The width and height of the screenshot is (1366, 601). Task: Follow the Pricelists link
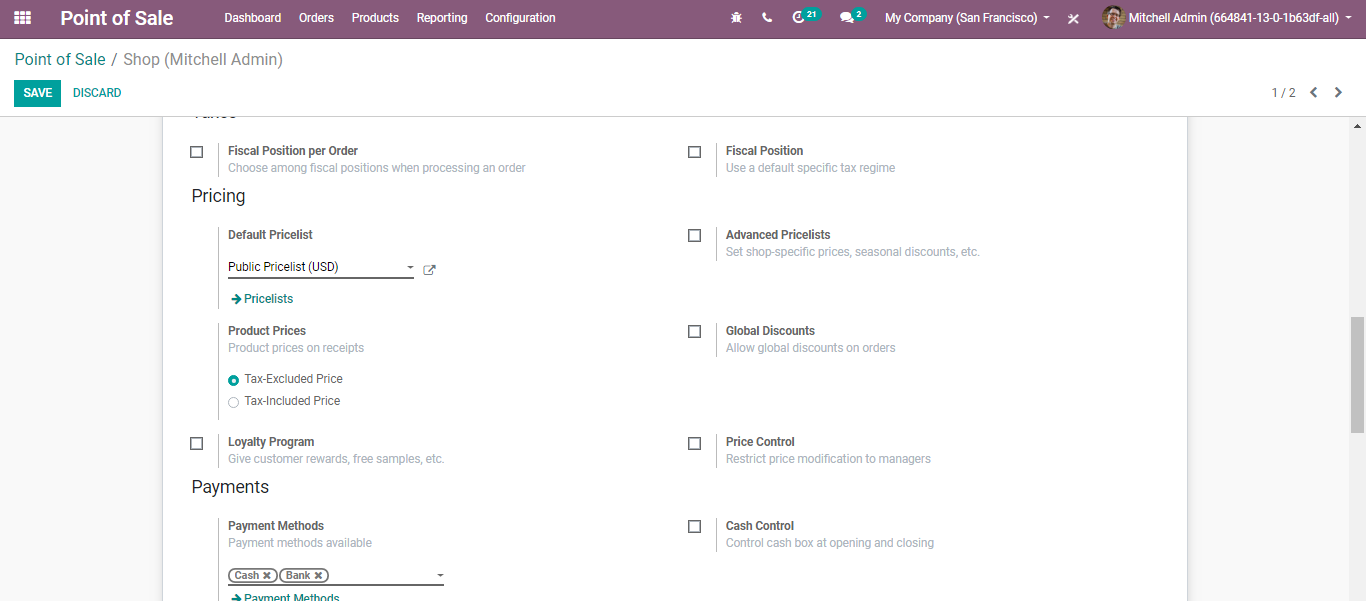[x=268, y=299]
